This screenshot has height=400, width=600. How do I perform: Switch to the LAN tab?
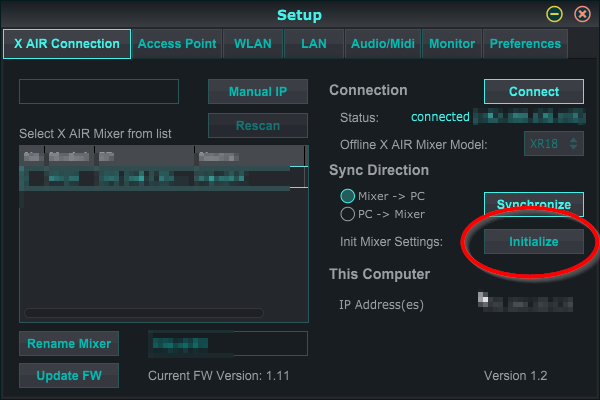pos(314,44)
